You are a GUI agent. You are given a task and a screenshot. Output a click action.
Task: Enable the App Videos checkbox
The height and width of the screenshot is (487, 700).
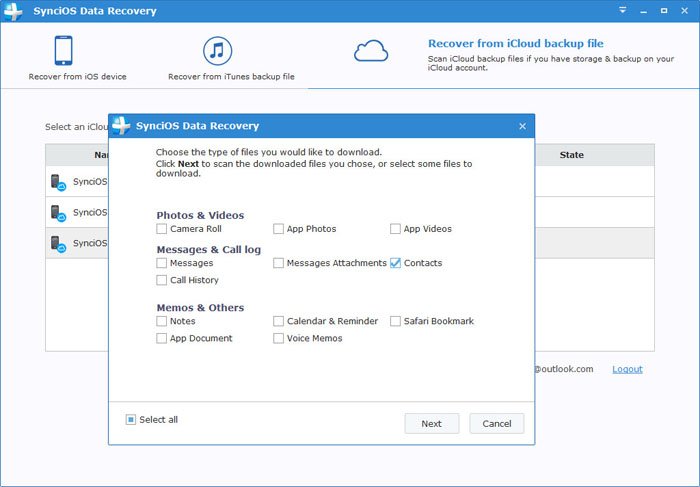coord(396,229)
